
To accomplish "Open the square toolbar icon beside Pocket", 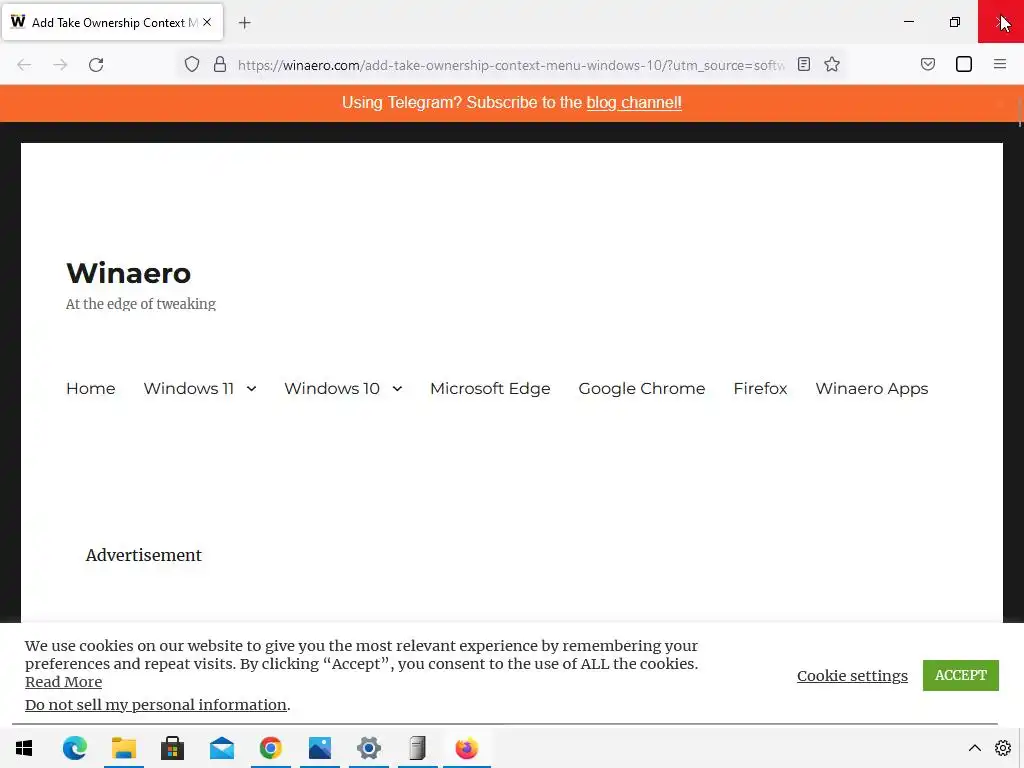I will click(964, 64).
